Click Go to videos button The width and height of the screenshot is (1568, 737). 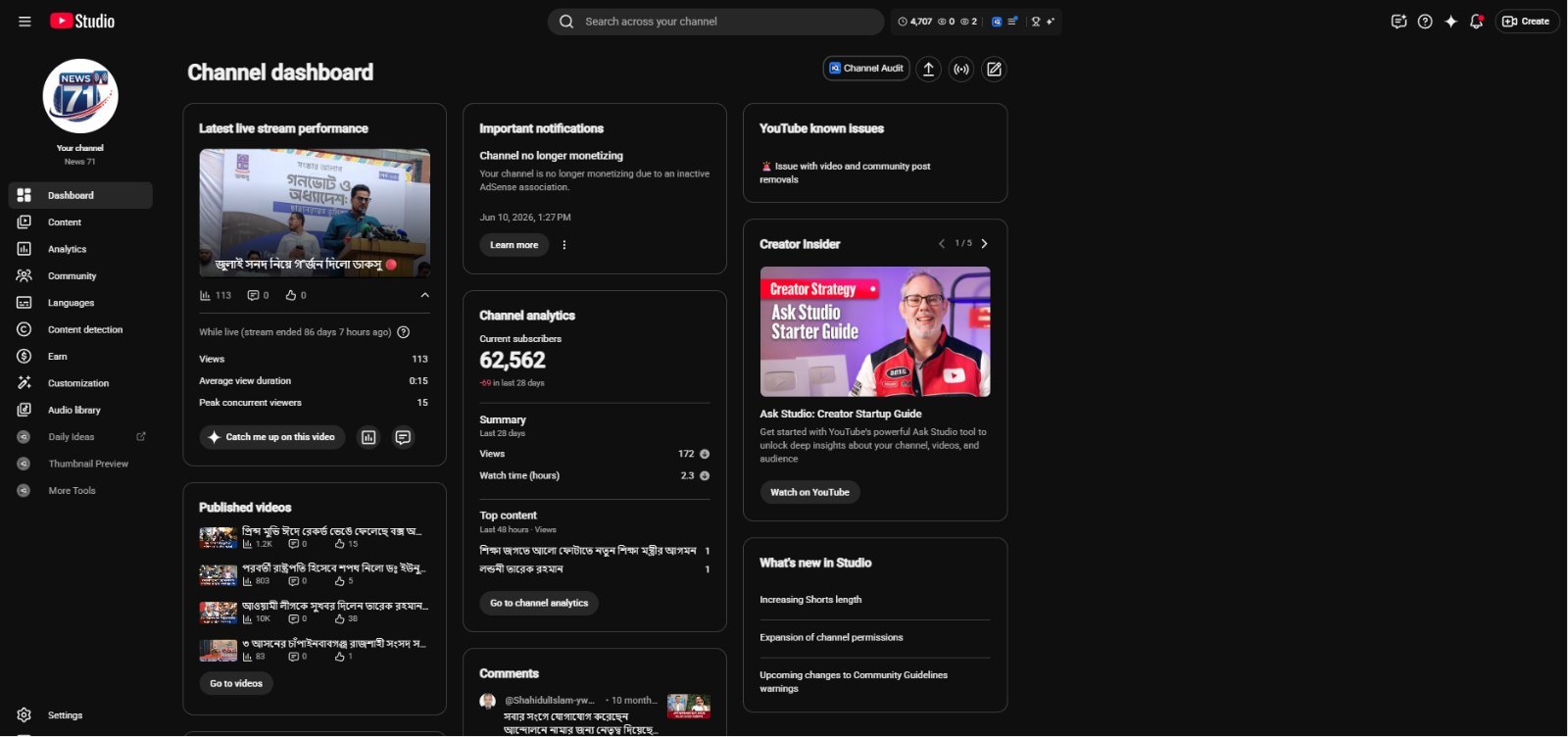pyautogui.click(x=236, y=683)
